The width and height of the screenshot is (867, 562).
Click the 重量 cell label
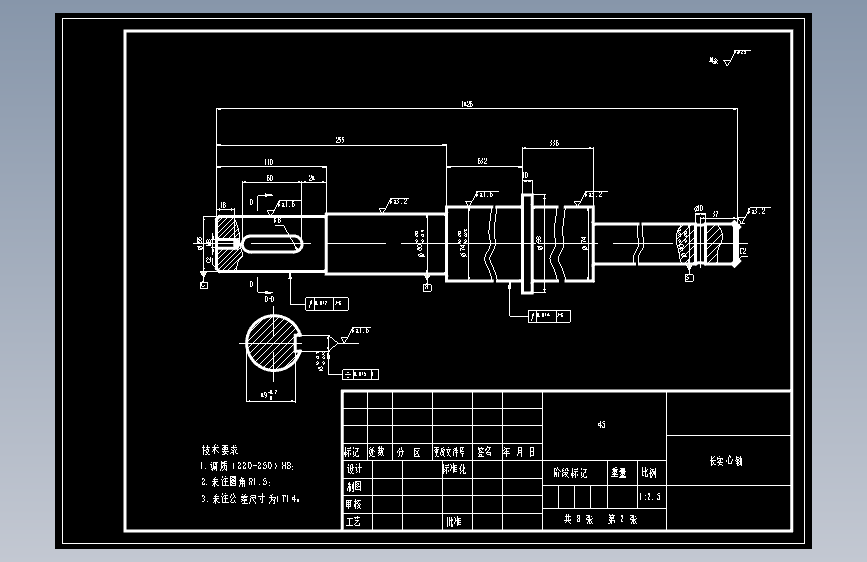(x=619, y=472)
